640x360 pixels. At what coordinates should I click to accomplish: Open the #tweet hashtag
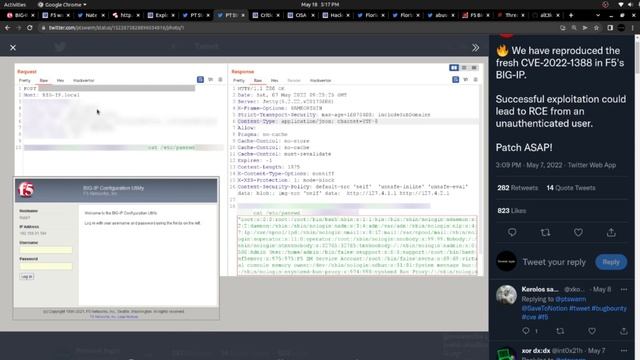click(579, 308)
